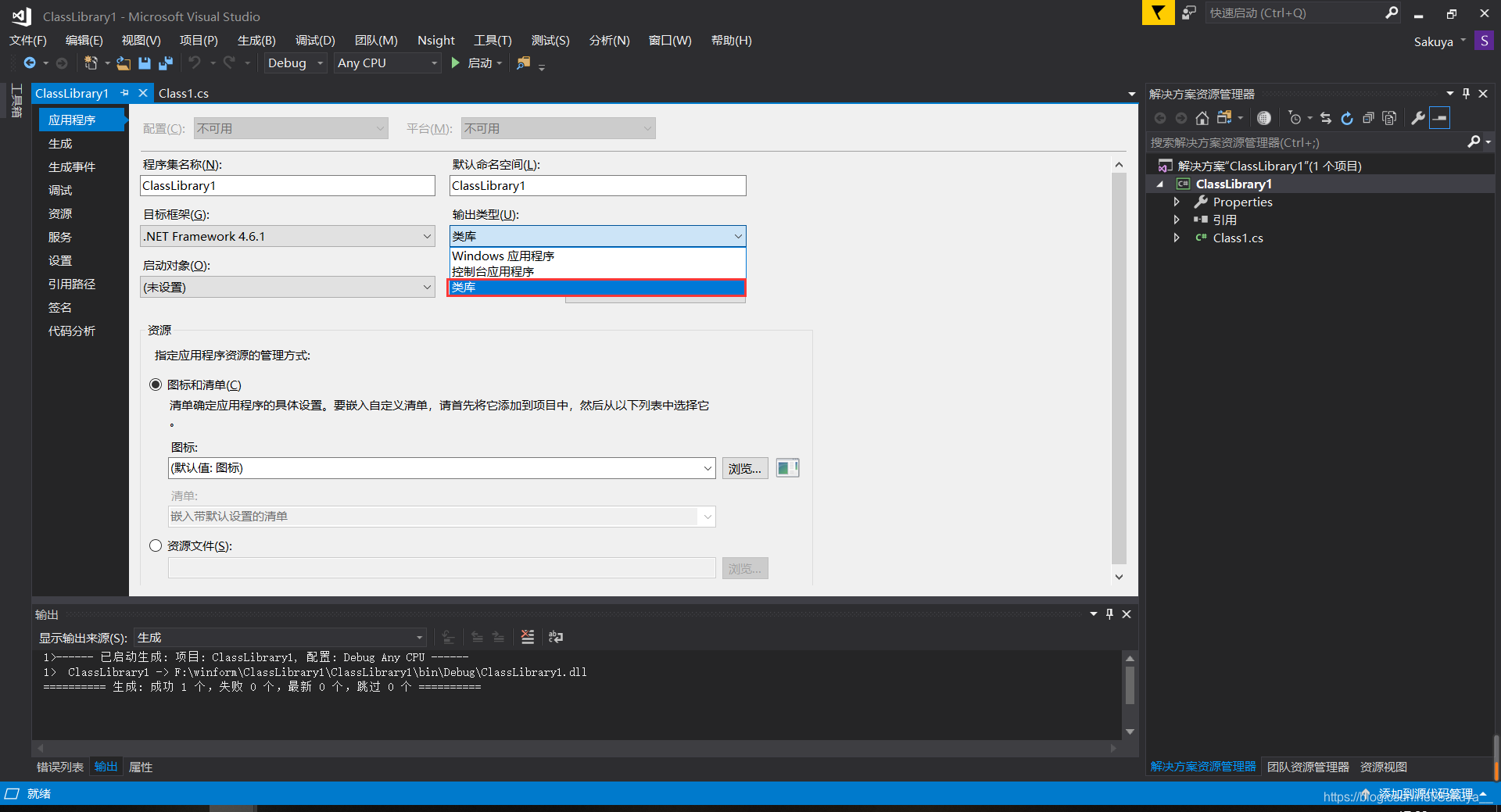Click Sync with Active Document icon
The height and width of the screenshot is (812, 1501).
[x=1326, y=118]
